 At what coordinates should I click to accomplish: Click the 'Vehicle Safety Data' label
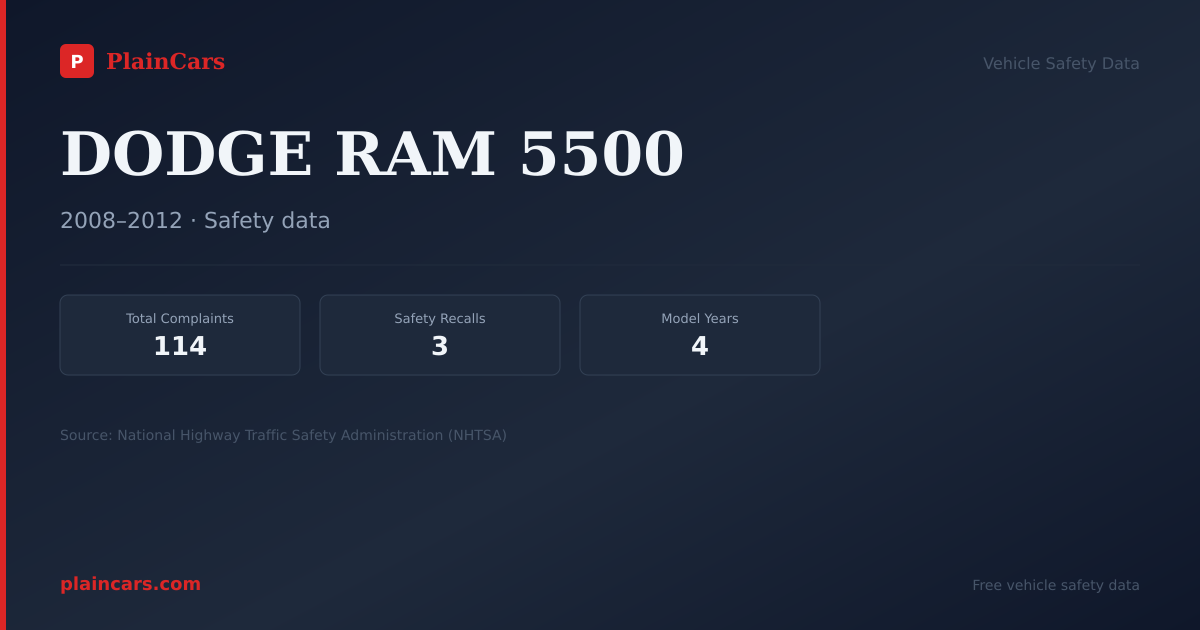1061,63
